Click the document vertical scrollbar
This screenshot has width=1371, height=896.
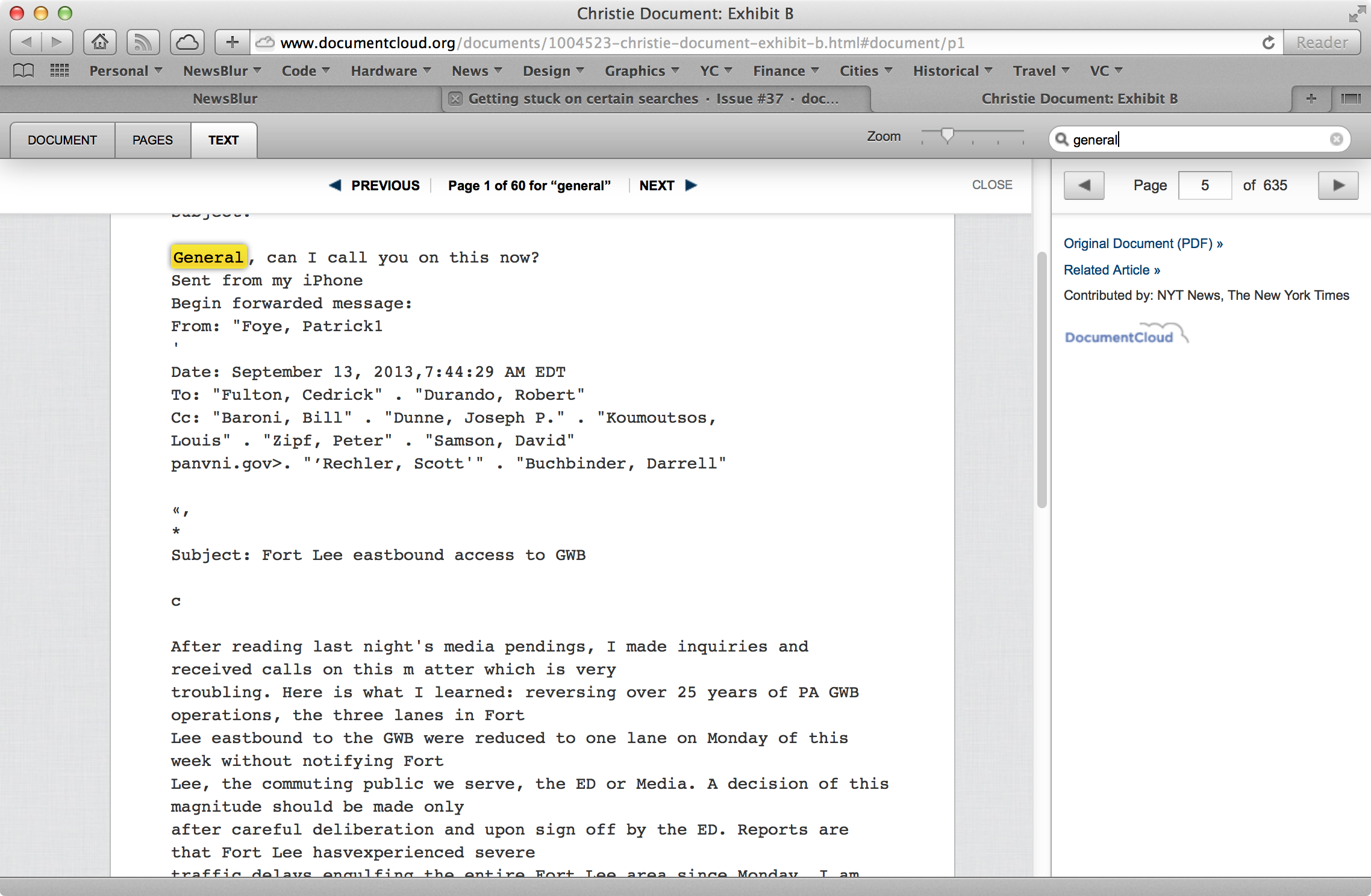tap(1042, 381)
